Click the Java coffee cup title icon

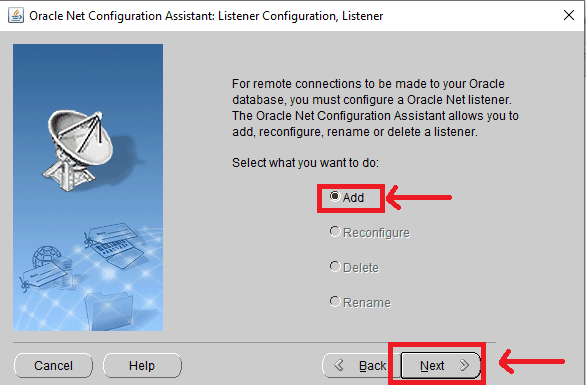(x=16, y=16)
